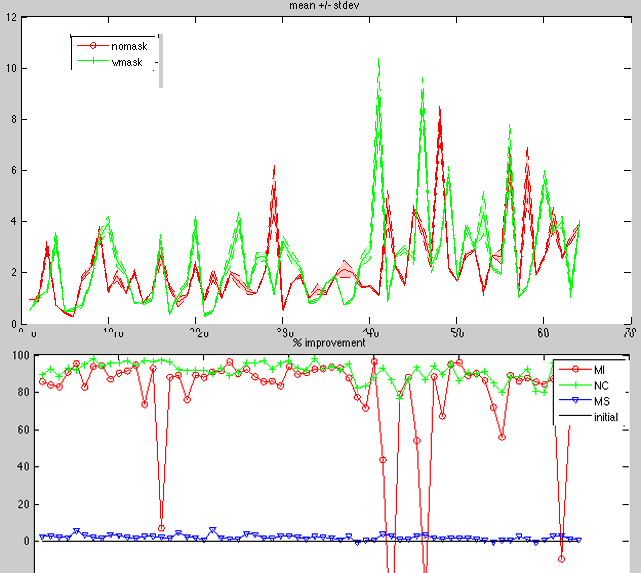This screenshot has height=573, width=641.
Task: Pick the tallest red peak in upper plot
Action: (439, 108)
